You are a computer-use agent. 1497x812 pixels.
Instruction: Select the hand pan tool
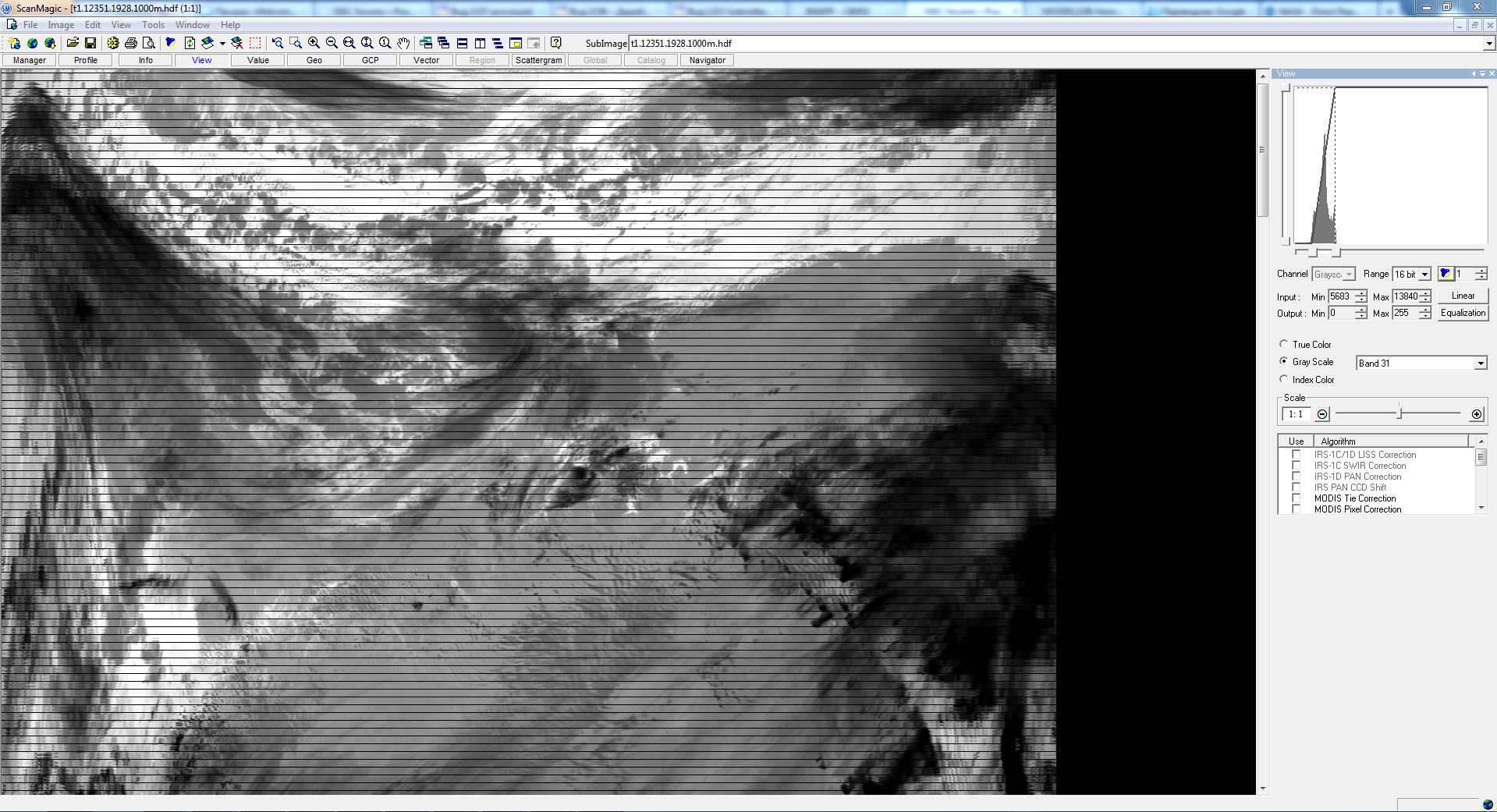(x=403, y=43)
